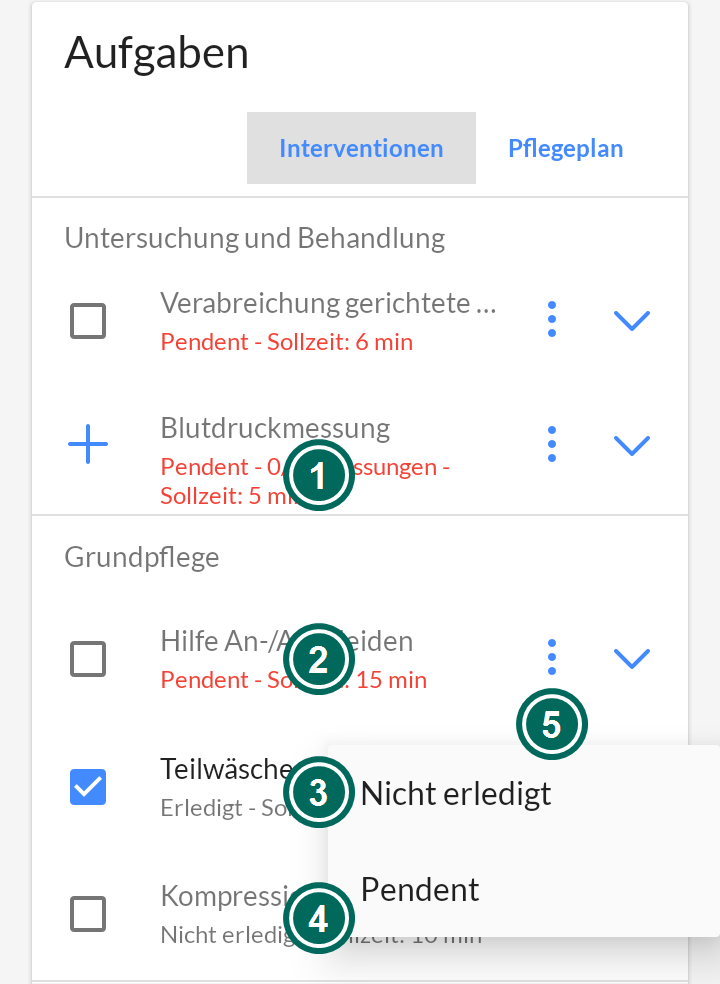720x984 pixels.
Task: Switch to the Interventionen tab
Action: point(362,148)
